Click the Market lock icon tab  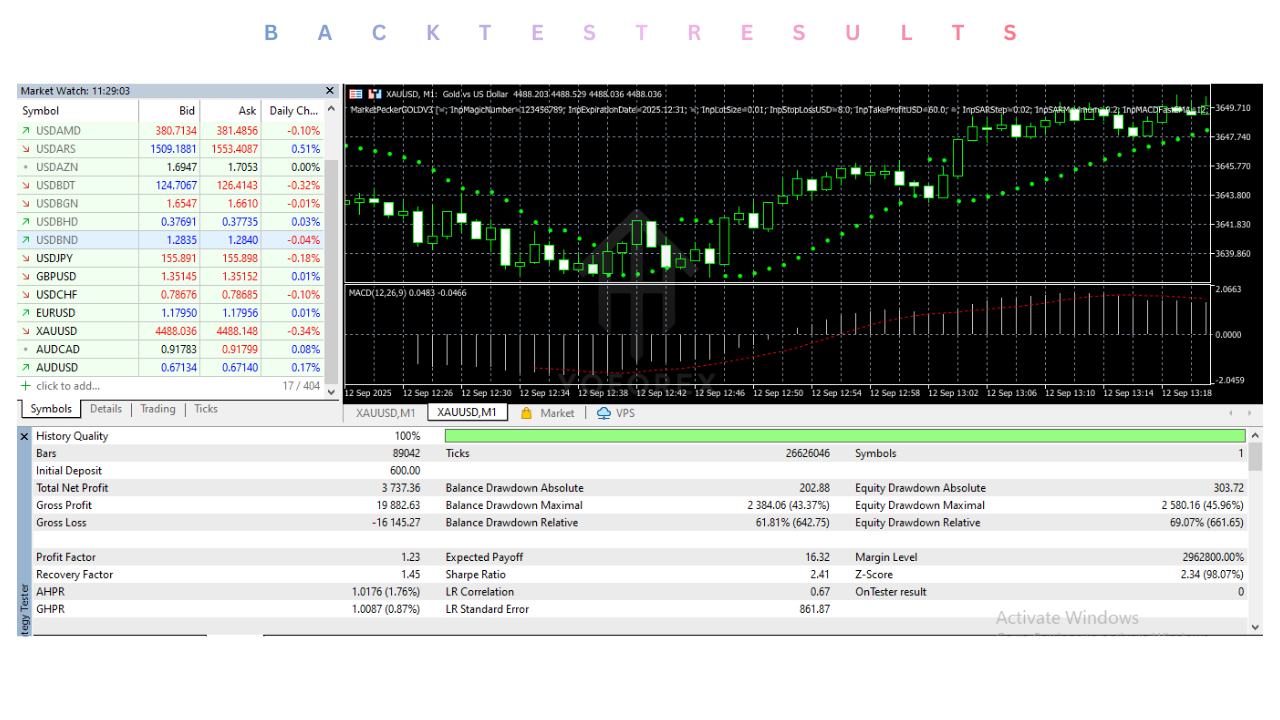pyautogui.click(x=527, y=413)
